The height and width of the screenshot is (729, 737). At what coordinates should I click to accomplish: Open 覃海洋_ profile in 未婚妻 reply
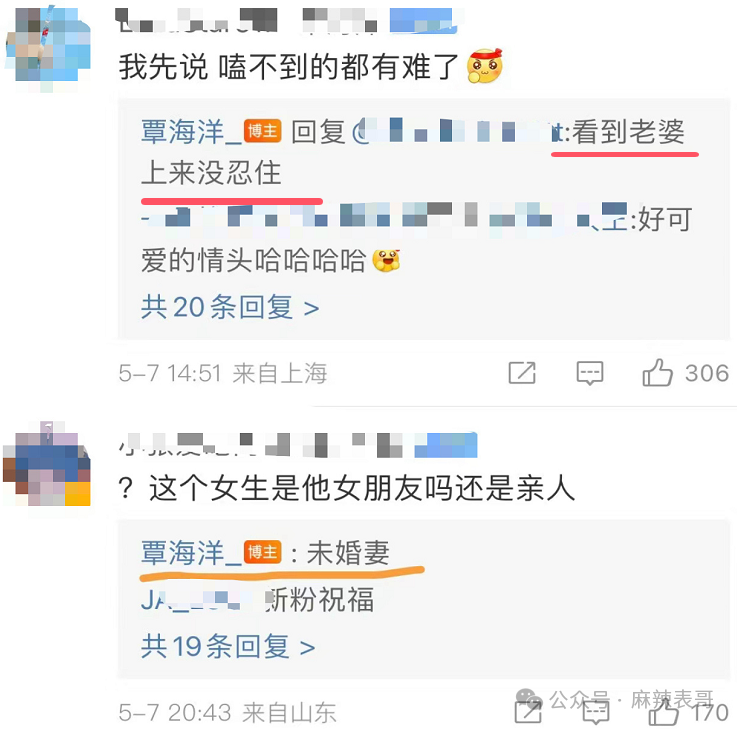pyautogui.click(x=191, y=552)
